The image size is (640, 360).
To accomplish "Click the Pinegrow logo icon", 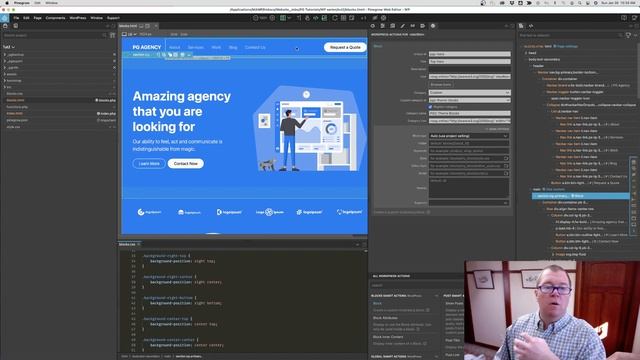I will tap(4, 18).
